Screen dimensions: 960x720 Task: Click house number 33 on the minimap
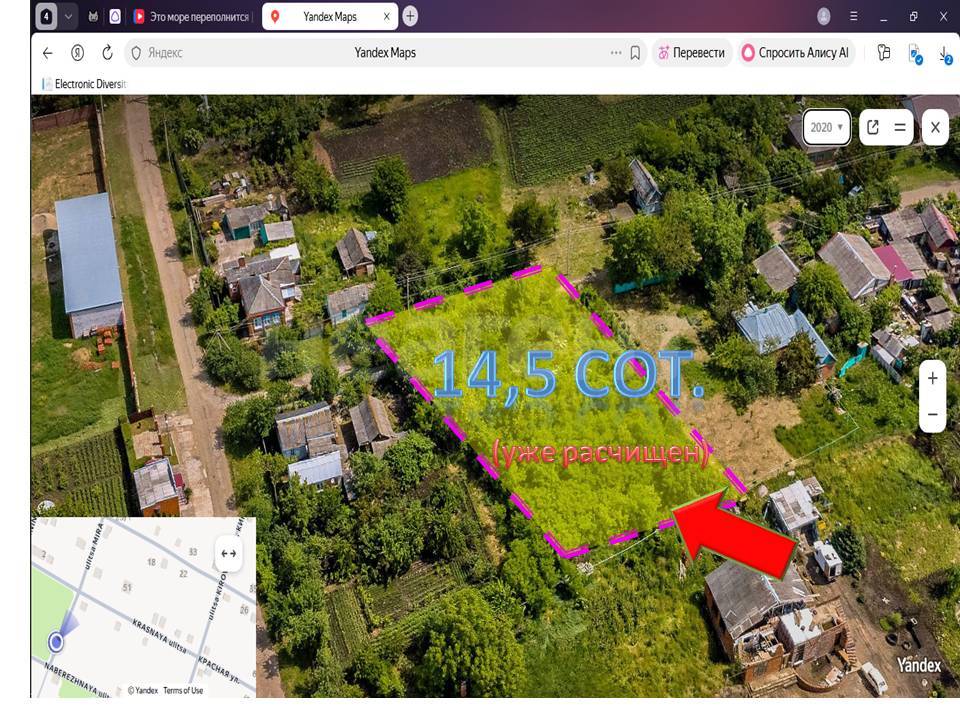click(193, 552)
